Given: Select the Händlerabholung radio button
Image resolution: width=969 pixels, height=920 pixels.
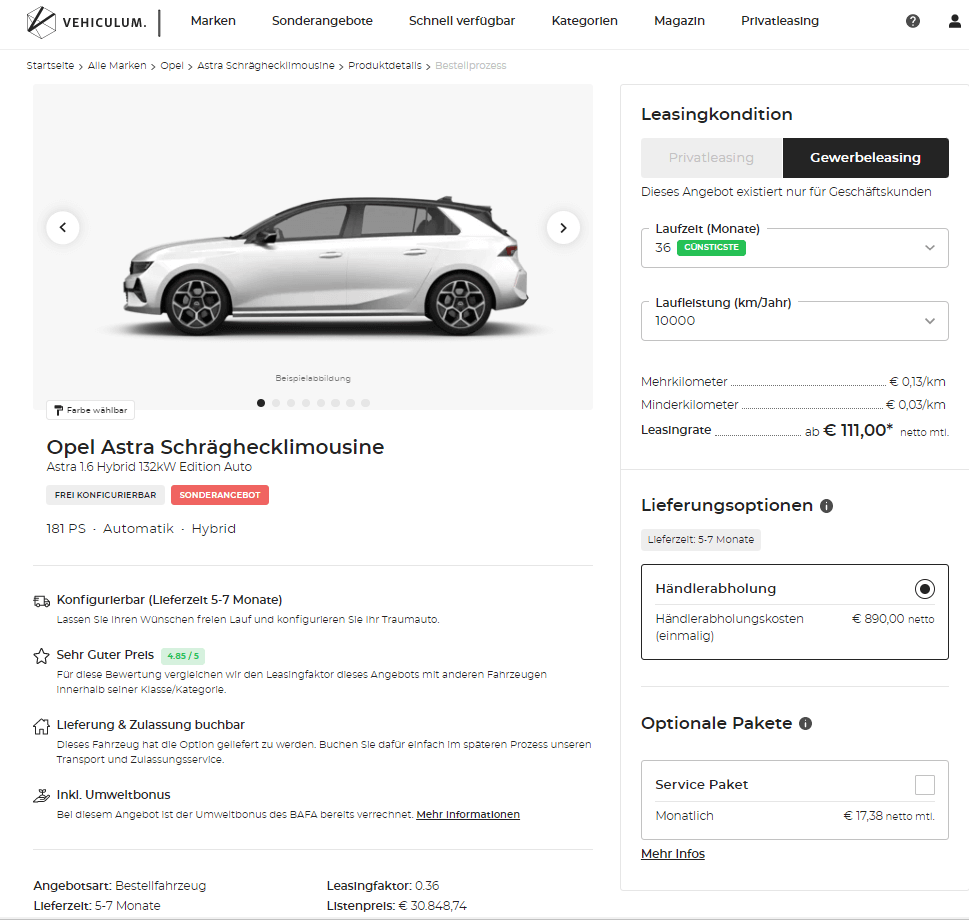Looking at the screenshot, I should [x=925, y=589].
